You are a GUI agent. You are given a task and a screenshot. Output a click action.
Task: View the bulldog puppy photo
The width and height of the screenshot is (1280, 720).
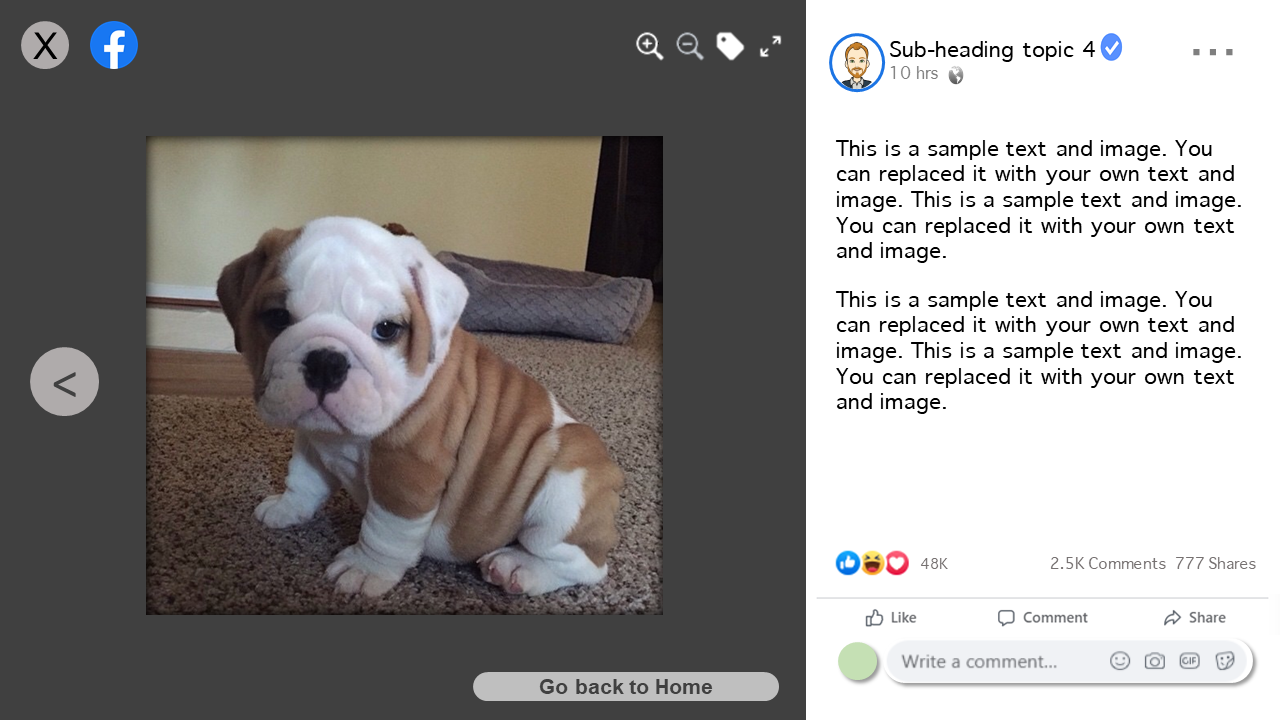click(x=404, y=375)
